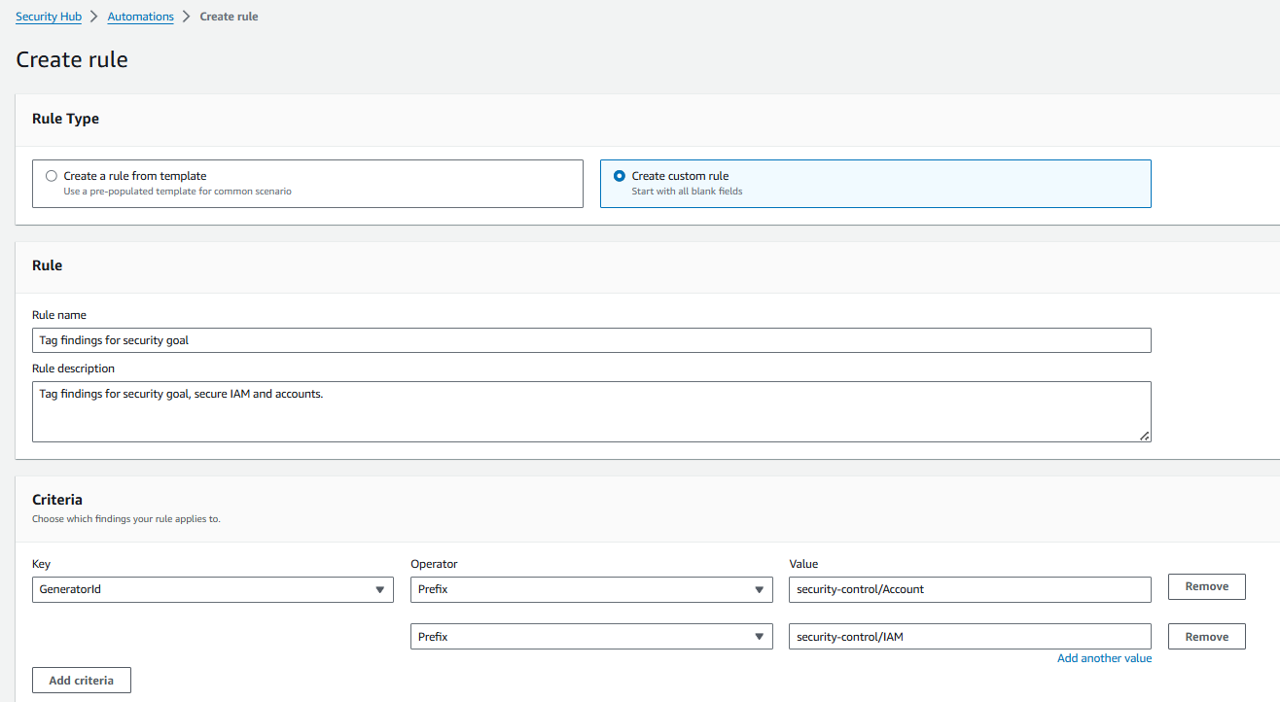Click the security-control/IAM value field
The width and height of the screenshot is (1280, 702).
tap(969, 637)
